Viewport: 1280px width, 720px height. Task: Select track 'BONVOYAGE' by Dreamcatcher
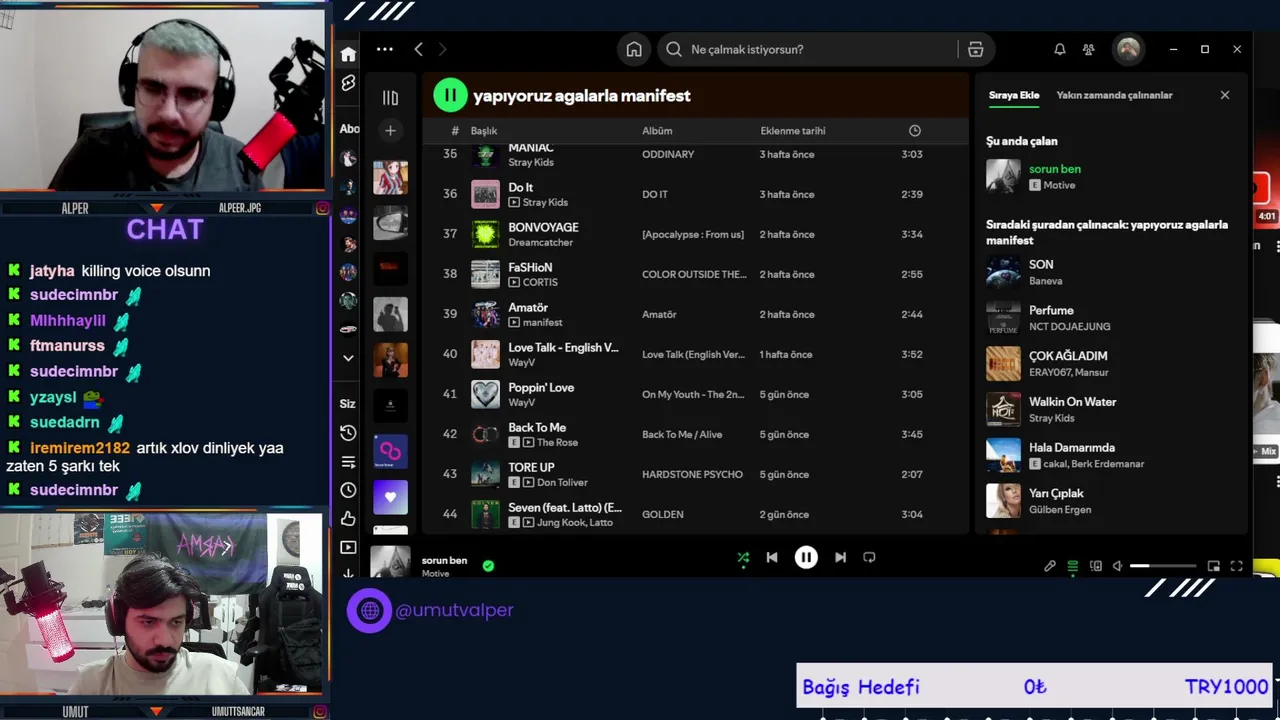(x=695, y=234)
